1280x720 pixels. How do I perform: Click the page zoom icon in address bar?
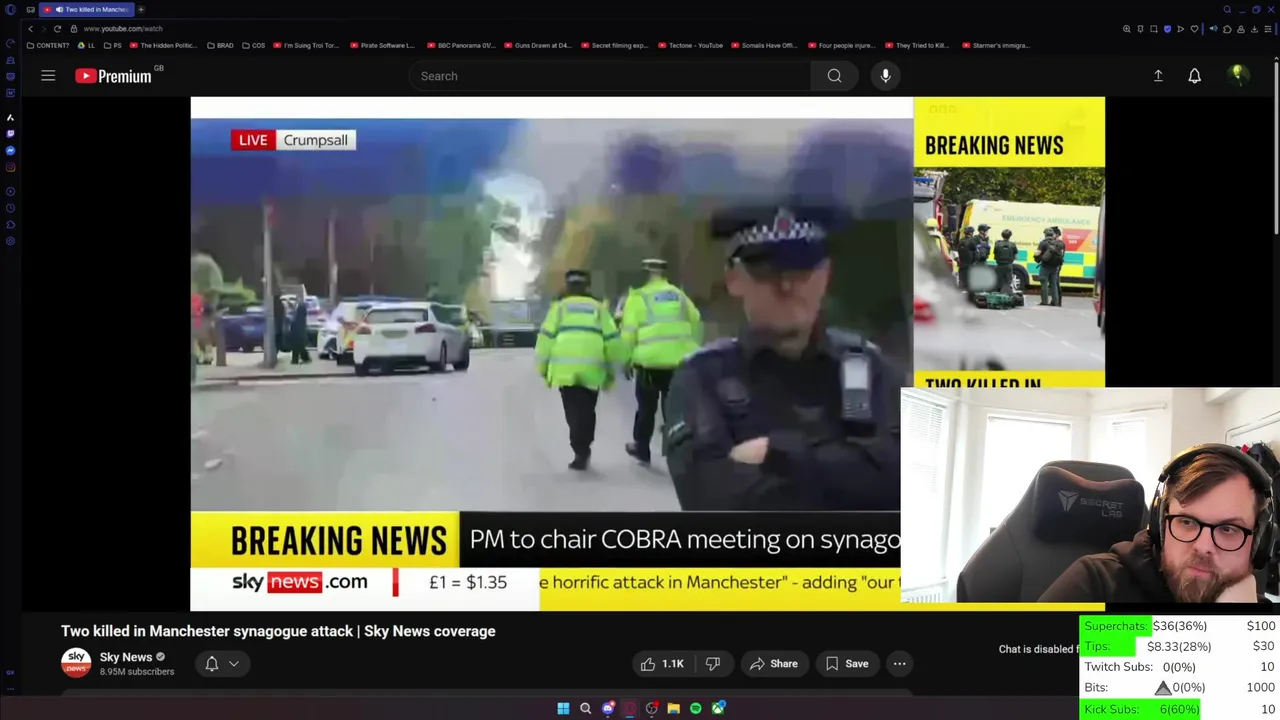[x=1127, y=29]
